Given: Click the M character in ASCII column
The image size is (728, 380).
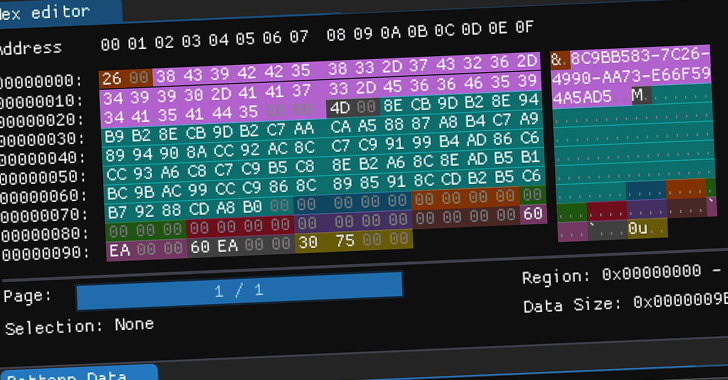Looking at the screenshot, I should (638, 96).
